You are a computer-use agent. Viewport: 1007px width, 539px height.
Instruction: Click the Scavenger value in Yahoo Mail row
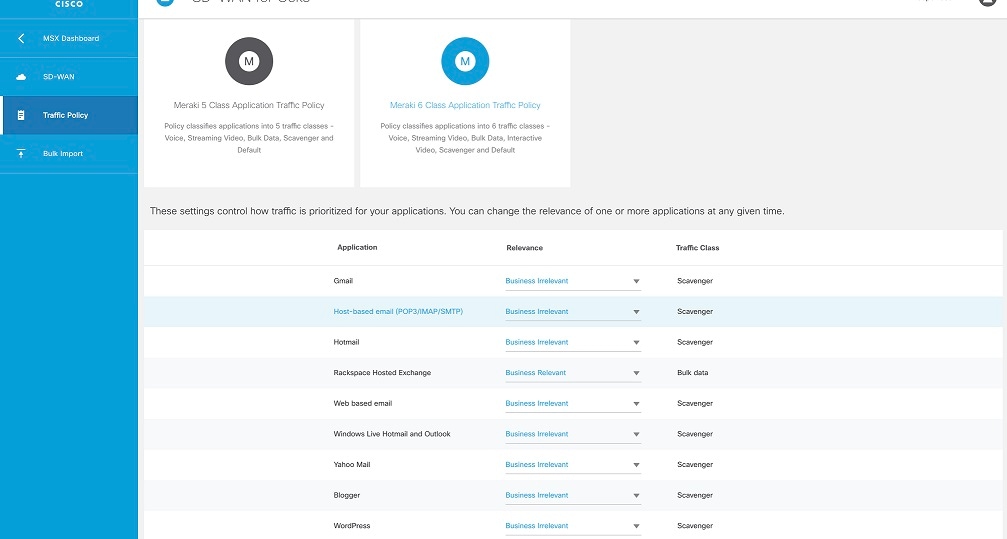click(x=695, y=464)
